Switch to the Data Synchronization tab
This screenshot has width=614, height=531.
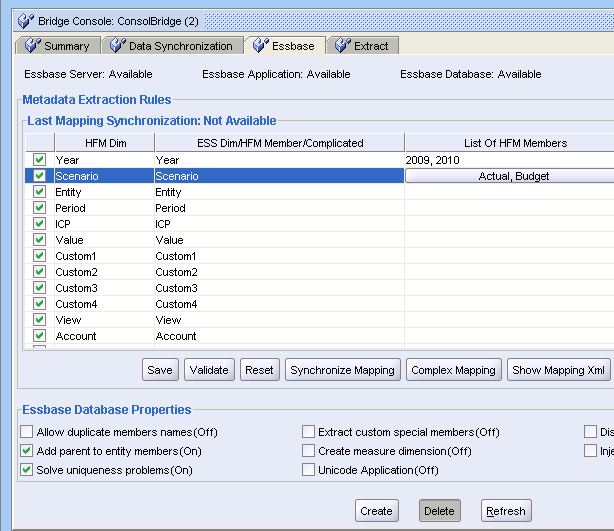[180, 46]
